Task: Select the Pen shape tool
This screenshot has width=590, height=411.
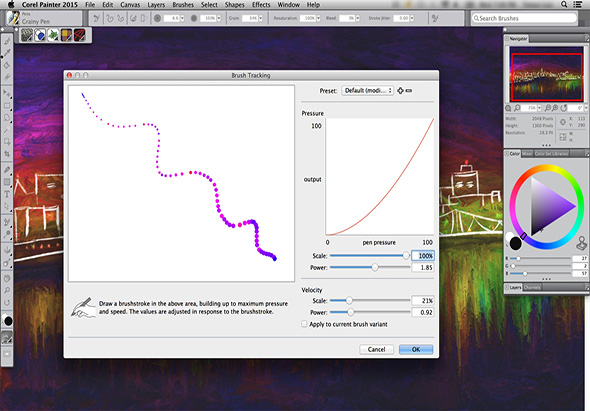Action: coord(7,170)
